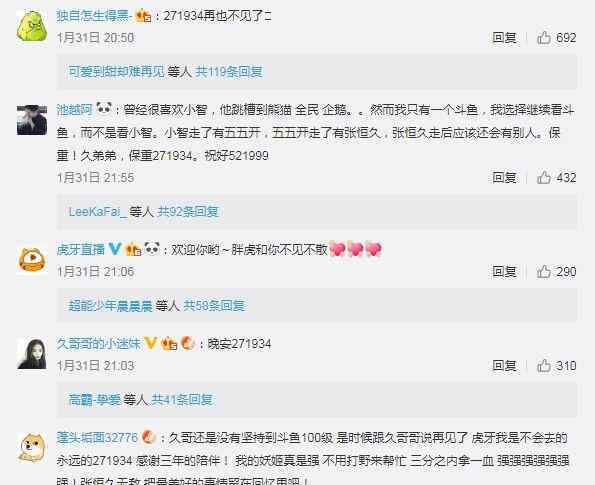Open the 久哥哥的小迷妹 girl avatar
The image size is (595, 485).
32,354
